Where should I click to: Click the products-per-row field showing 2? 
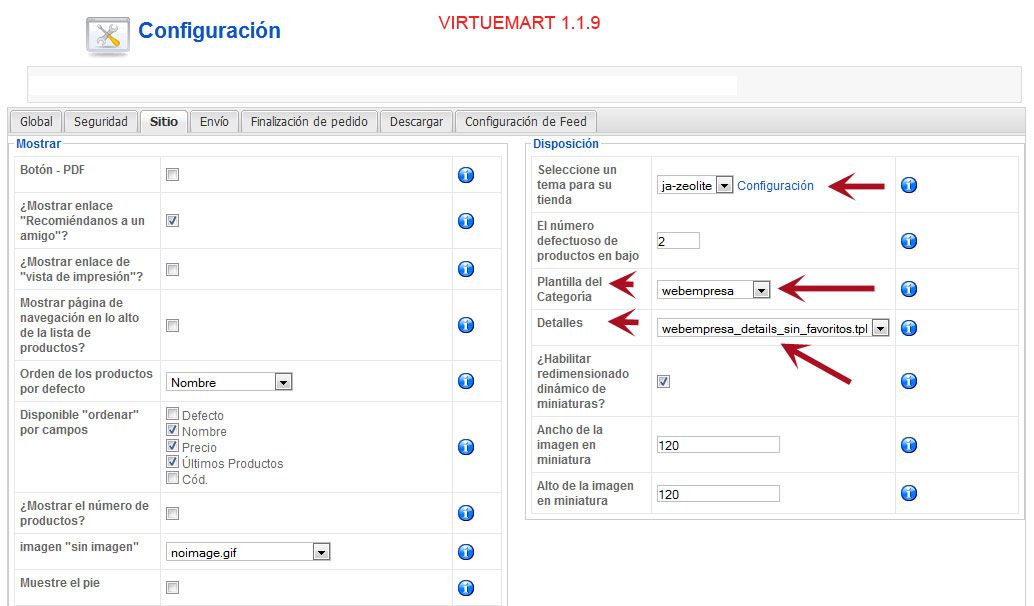tap(678, 241)
